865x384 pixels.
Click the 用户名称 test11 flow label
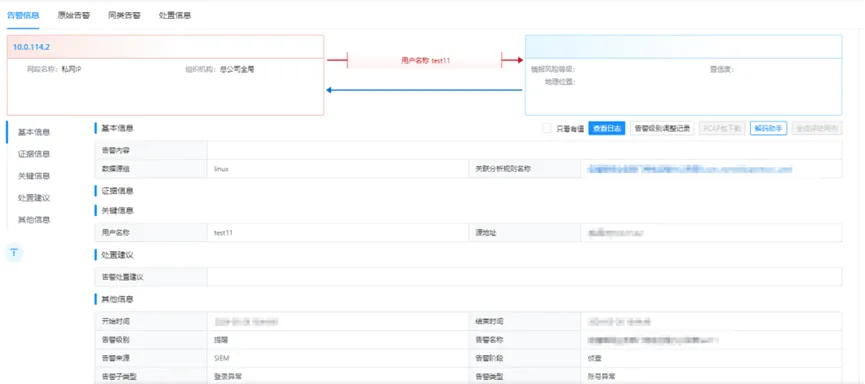(425, 61)
